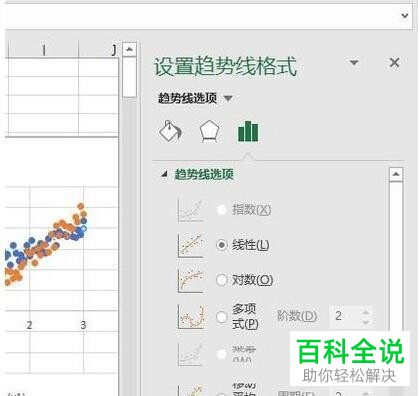The height and width of the screenshot is (396, 420).
Task: Select the 多项式(P) polynomial radio button
Action: point(222,317)
